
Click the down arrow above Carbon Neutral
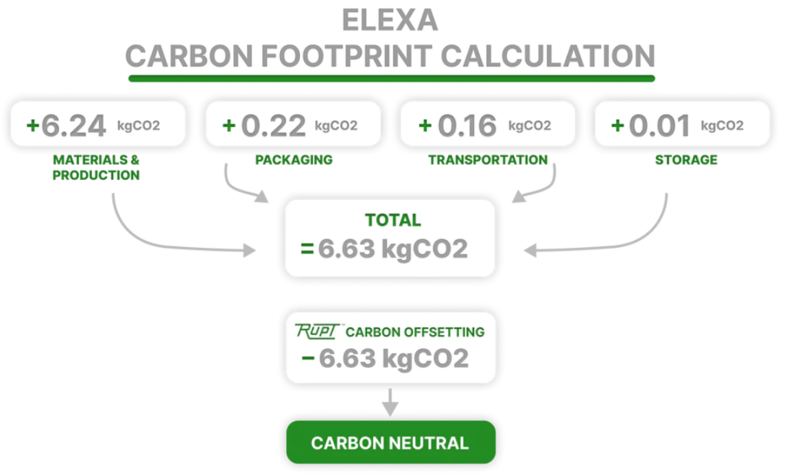pyautogui.click(x=390, y=402)
